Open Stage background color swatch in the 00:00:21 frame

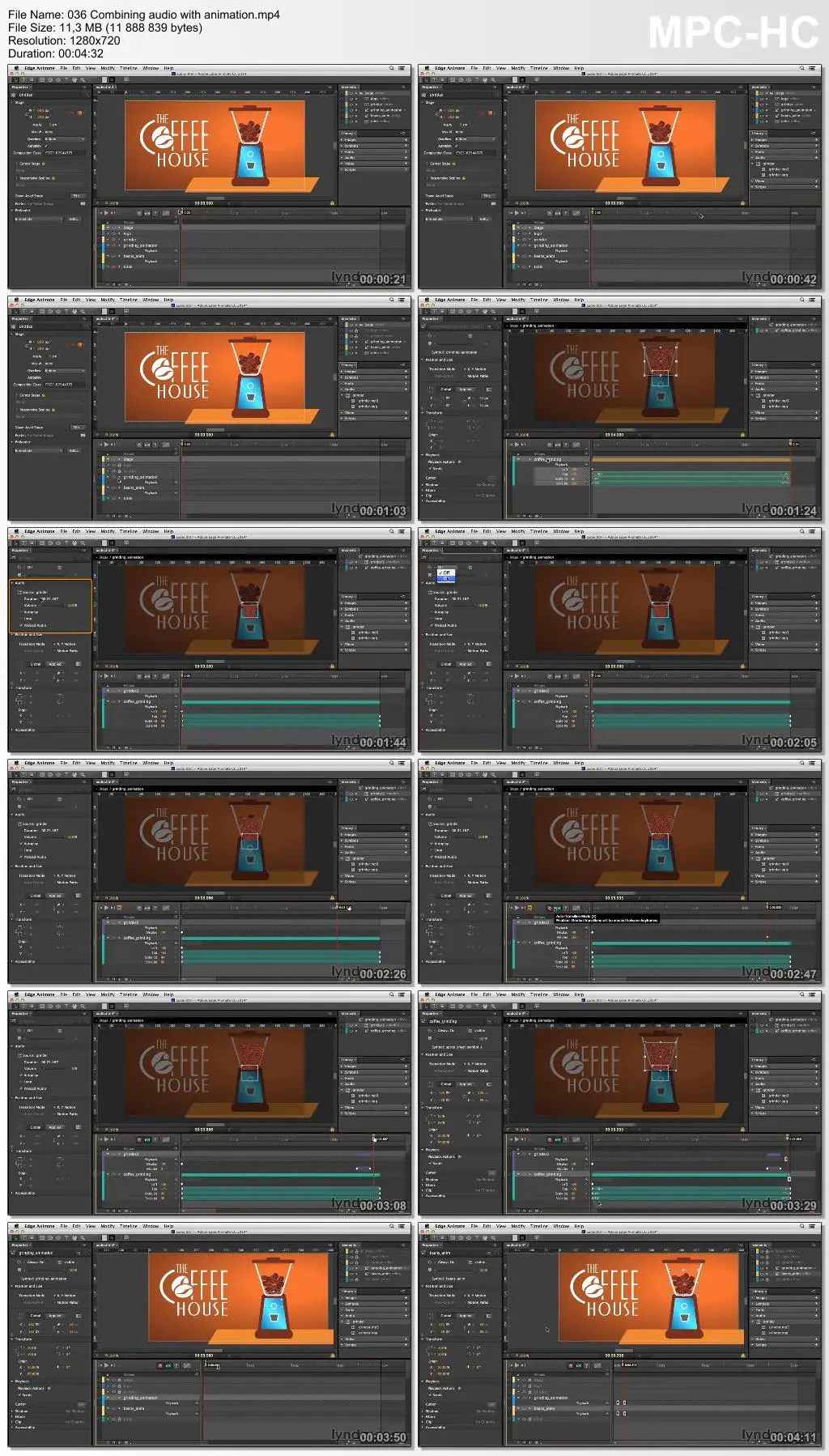coord(79,114)
